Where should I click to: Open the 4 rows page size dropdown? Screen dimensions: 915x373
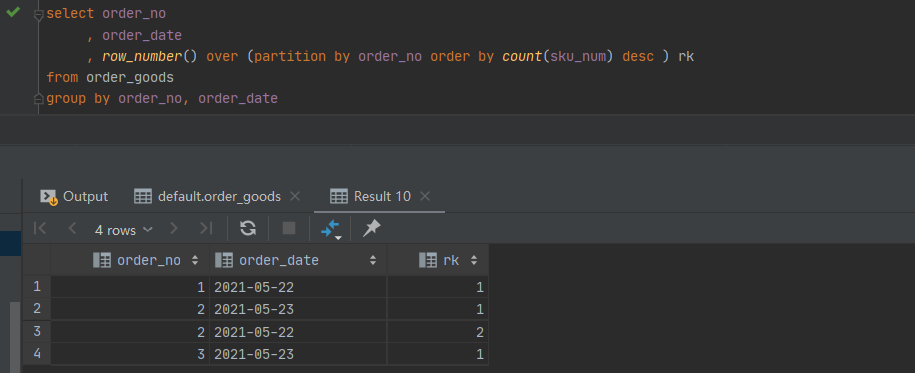123,230
